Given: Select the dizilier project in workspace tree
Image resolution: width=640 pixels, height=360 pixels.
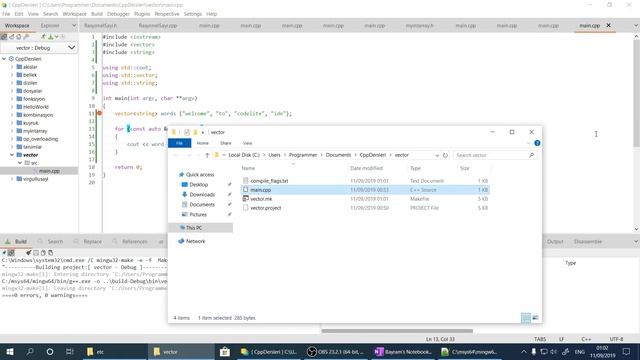Looking at the screenshot, I should tap(30, 83).
